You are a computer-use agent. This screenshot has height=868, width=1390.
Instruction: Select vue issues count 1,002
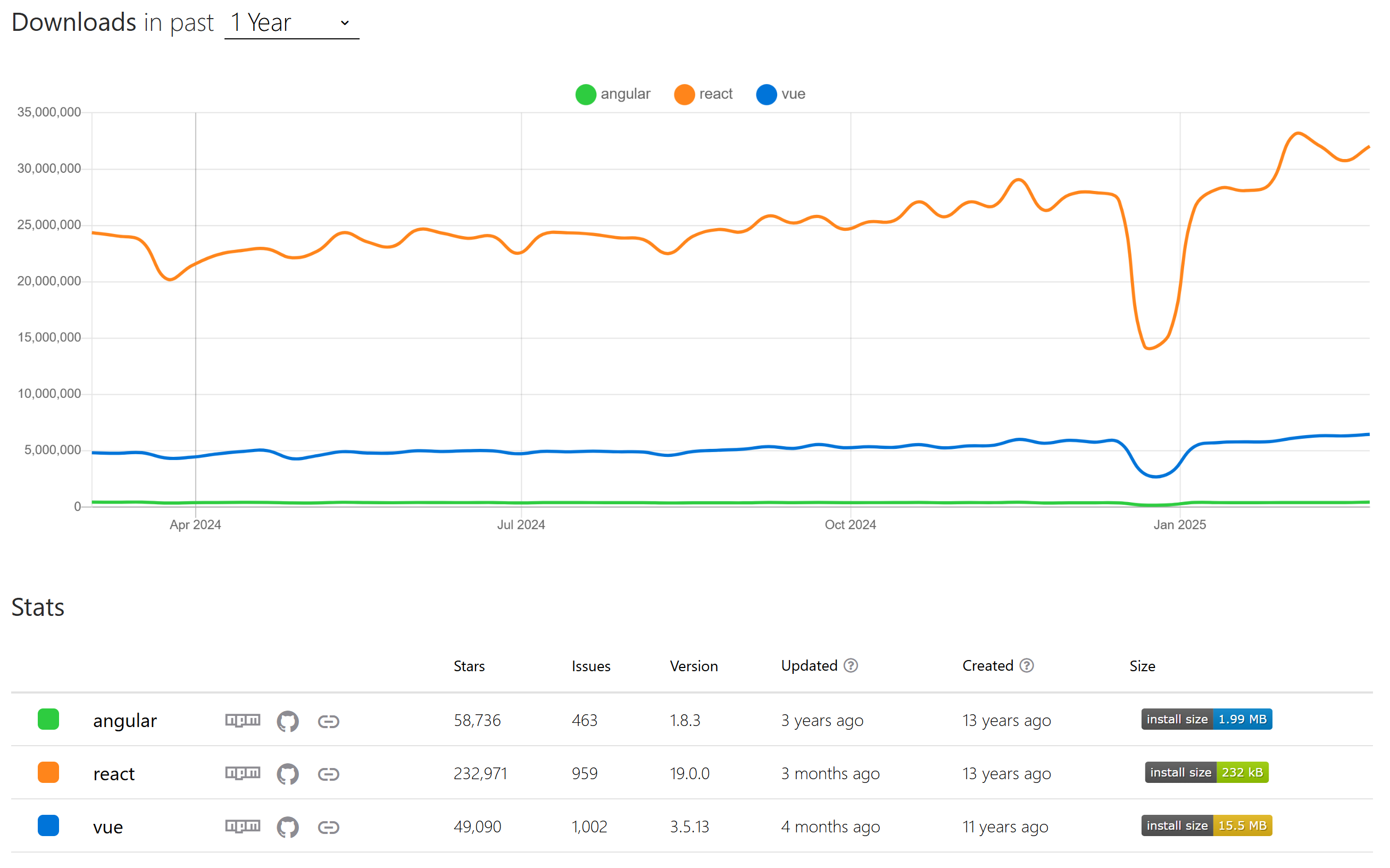(589, 827)
